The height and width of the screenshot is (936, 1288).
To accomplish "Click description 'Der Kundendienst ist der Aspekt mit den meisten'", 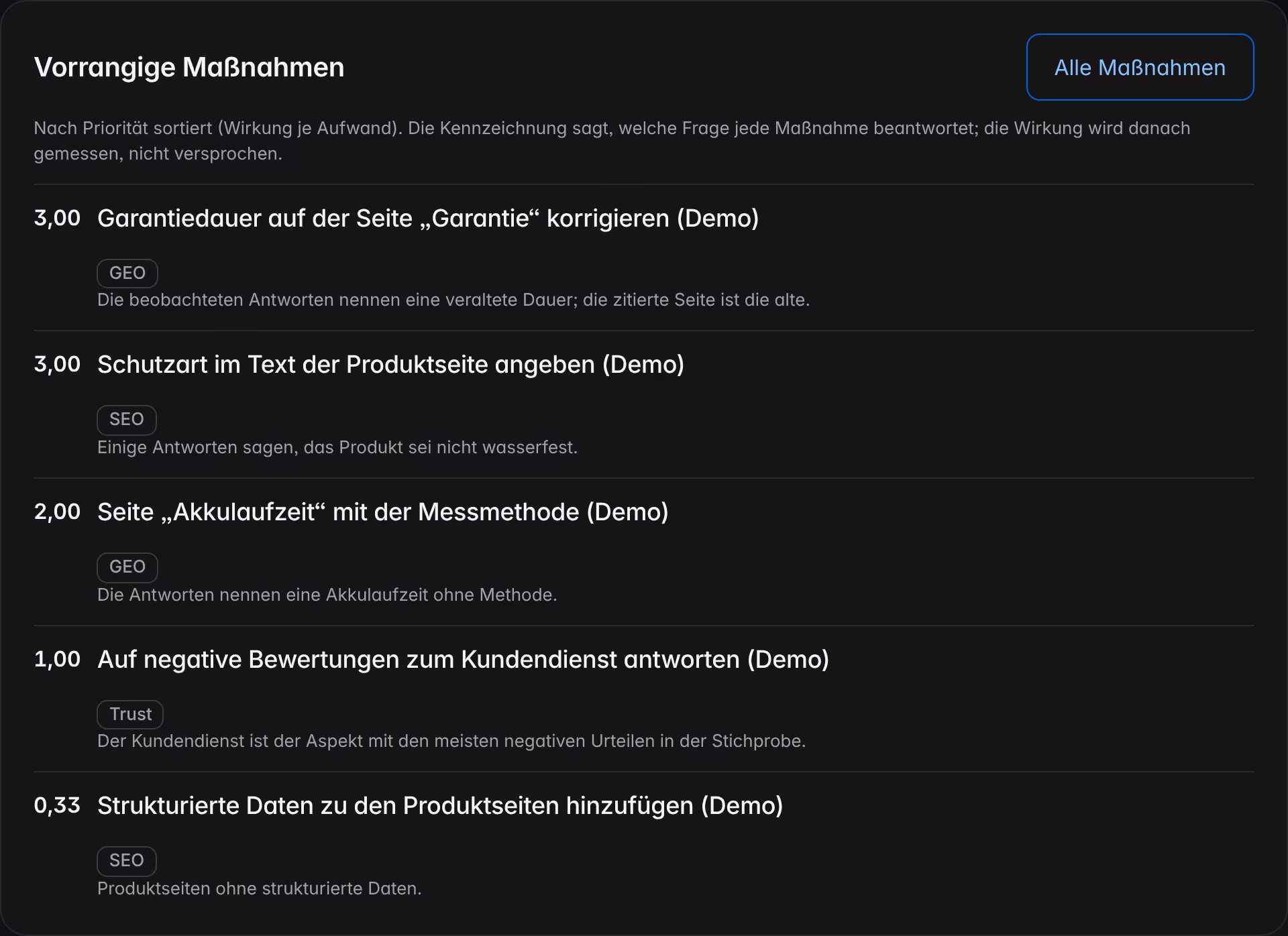I will point(451,741).
